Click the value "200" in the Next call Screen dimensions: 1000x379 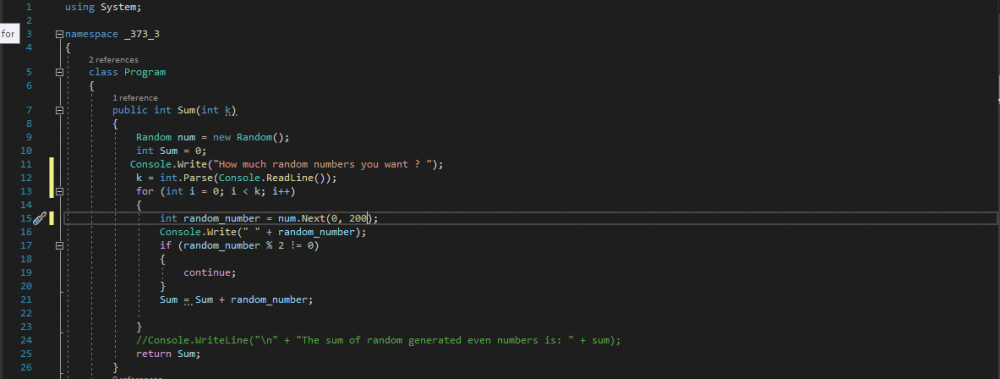tap(358, 218)
